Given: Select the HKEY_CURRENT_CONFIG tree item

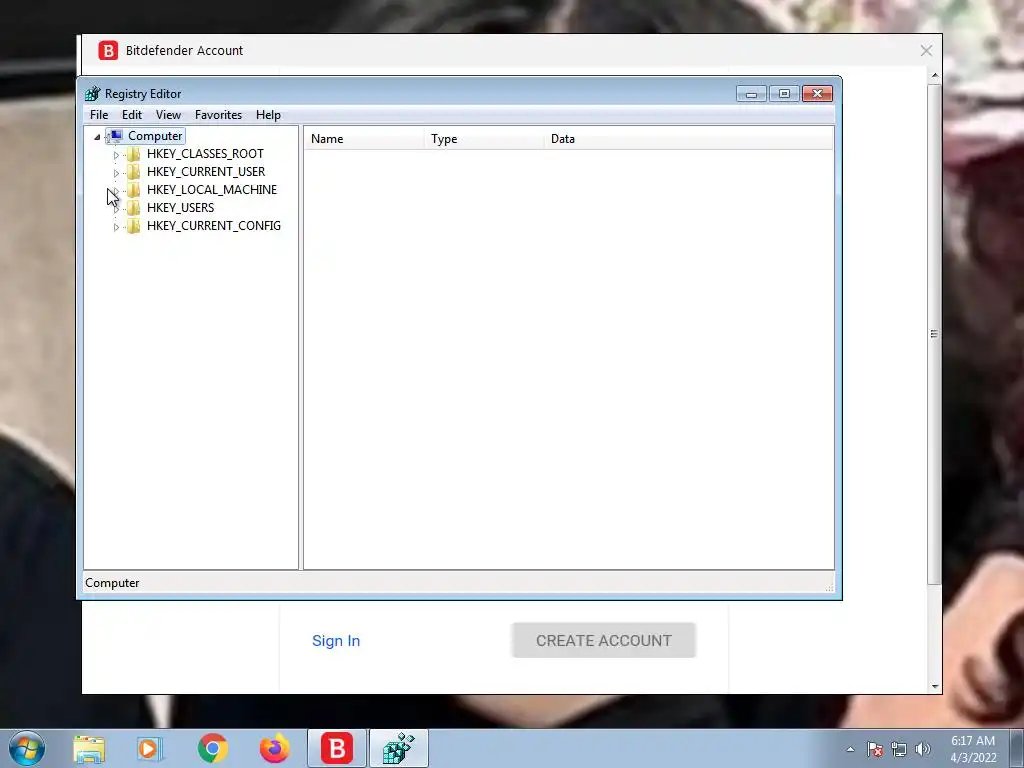Looking at the screenshot, I should (214, 226).
